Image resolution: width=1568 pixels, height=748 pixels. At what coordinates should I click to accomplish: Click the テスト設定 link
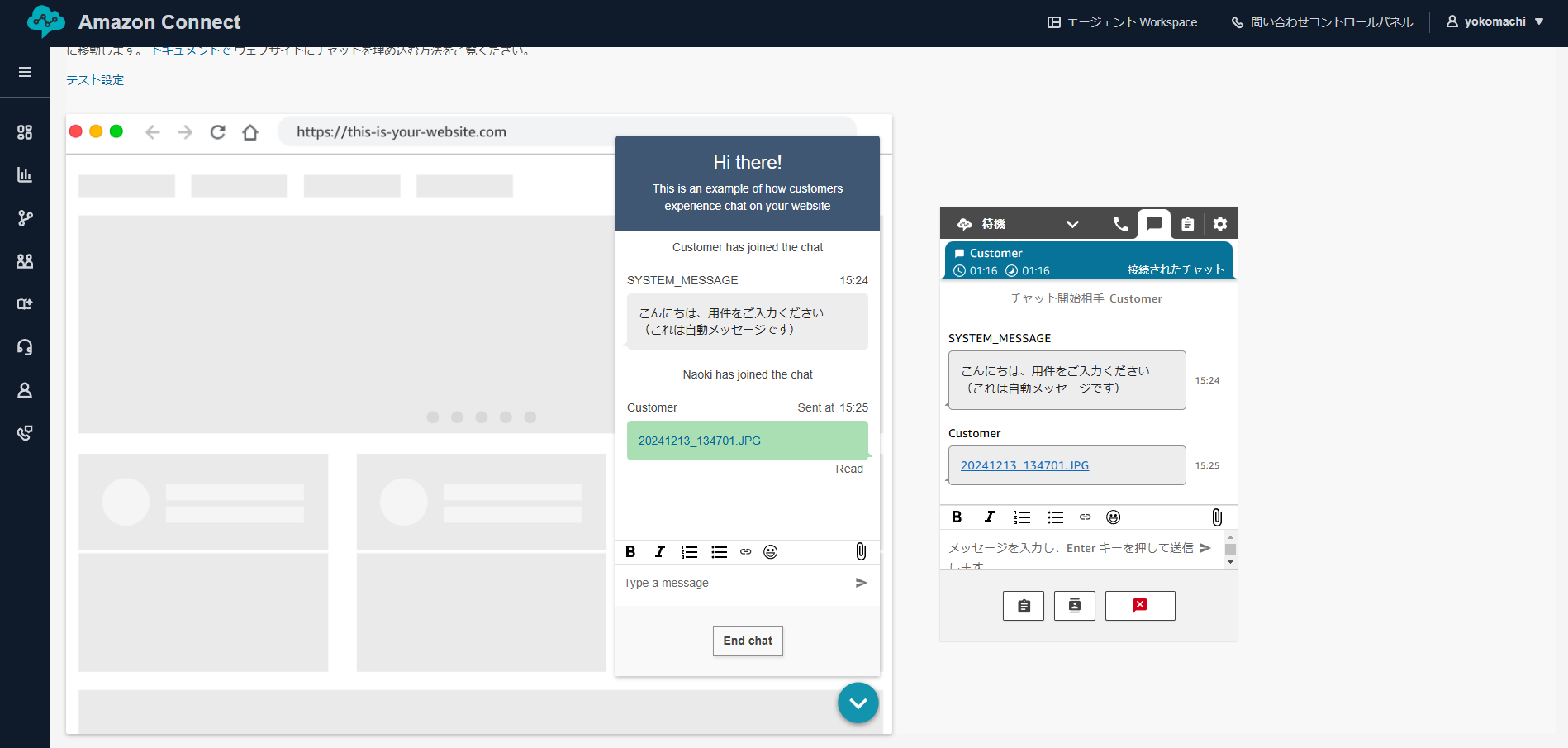pyautogui.click(x=95, y=80)
